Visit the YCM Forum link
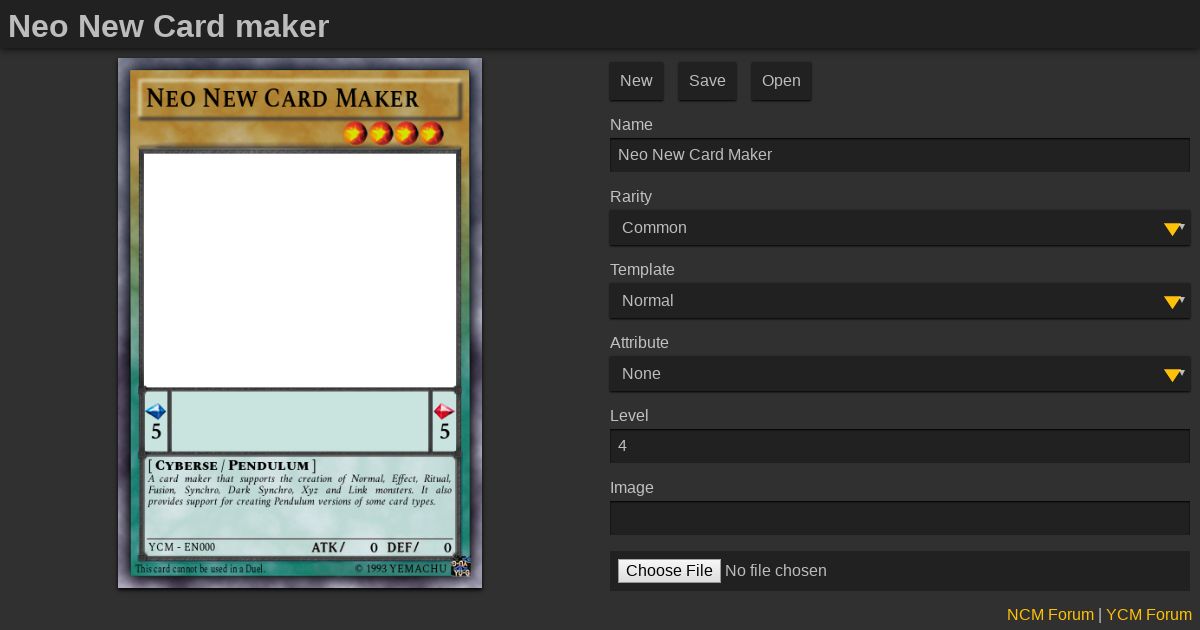Screen dimensions: 1200x630 (1149, 615)
